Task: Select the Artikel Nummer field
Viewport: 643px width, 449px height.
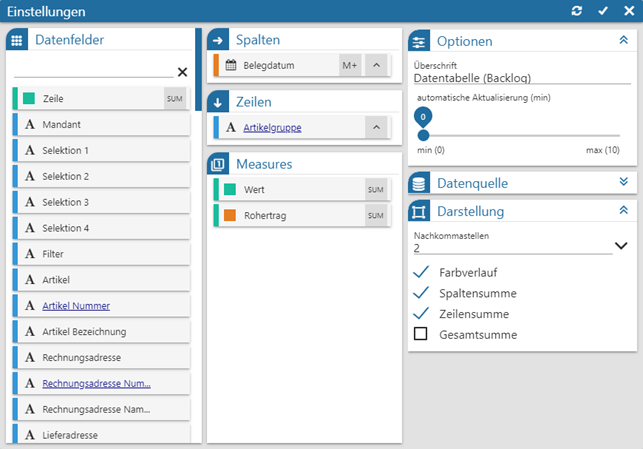Action: (76, 306)
